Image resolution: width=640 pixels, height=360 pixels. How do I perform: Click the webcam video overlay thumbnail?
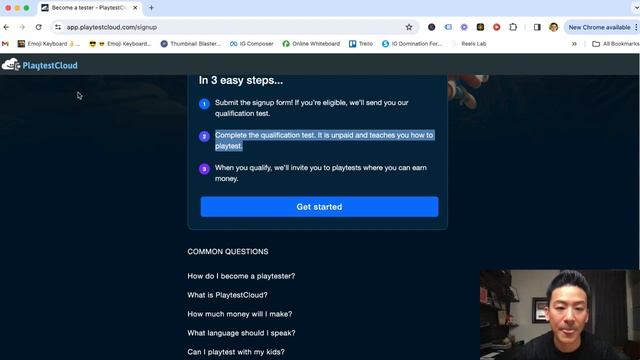[x=560, y=315]
